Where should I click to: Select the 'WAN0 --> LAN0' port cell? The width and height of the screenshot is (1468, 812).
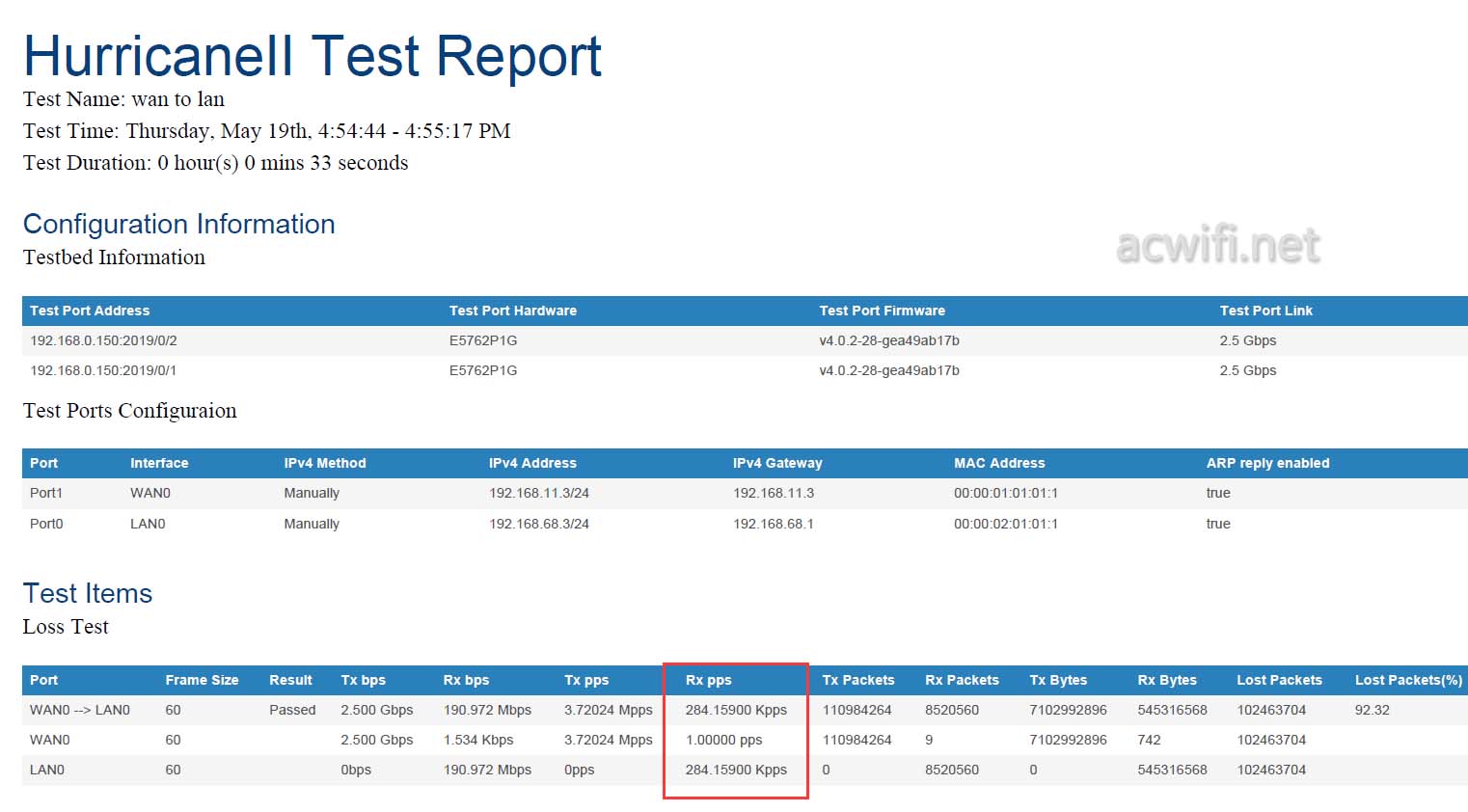[x=80, y=710]
